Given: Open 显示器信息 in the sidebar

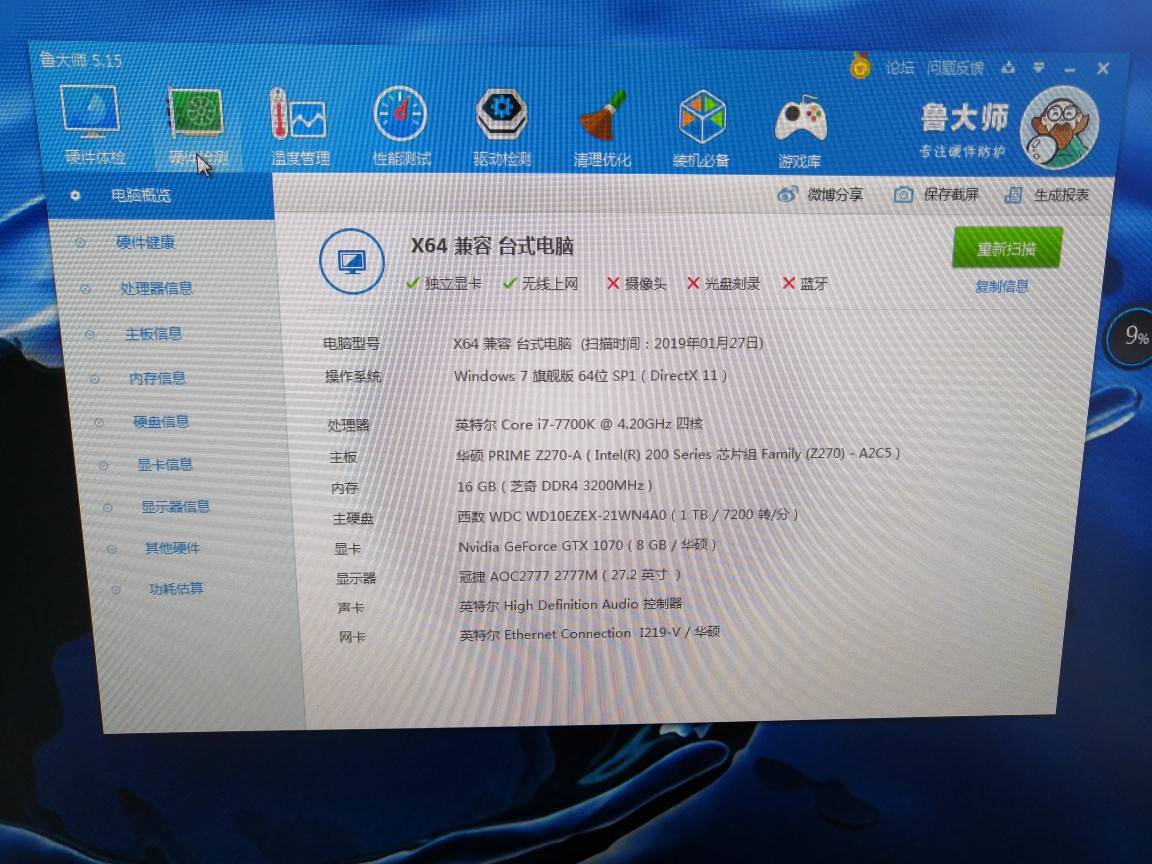Looking at the screenshot, I should pyautogui.click(x=176, y=506).
